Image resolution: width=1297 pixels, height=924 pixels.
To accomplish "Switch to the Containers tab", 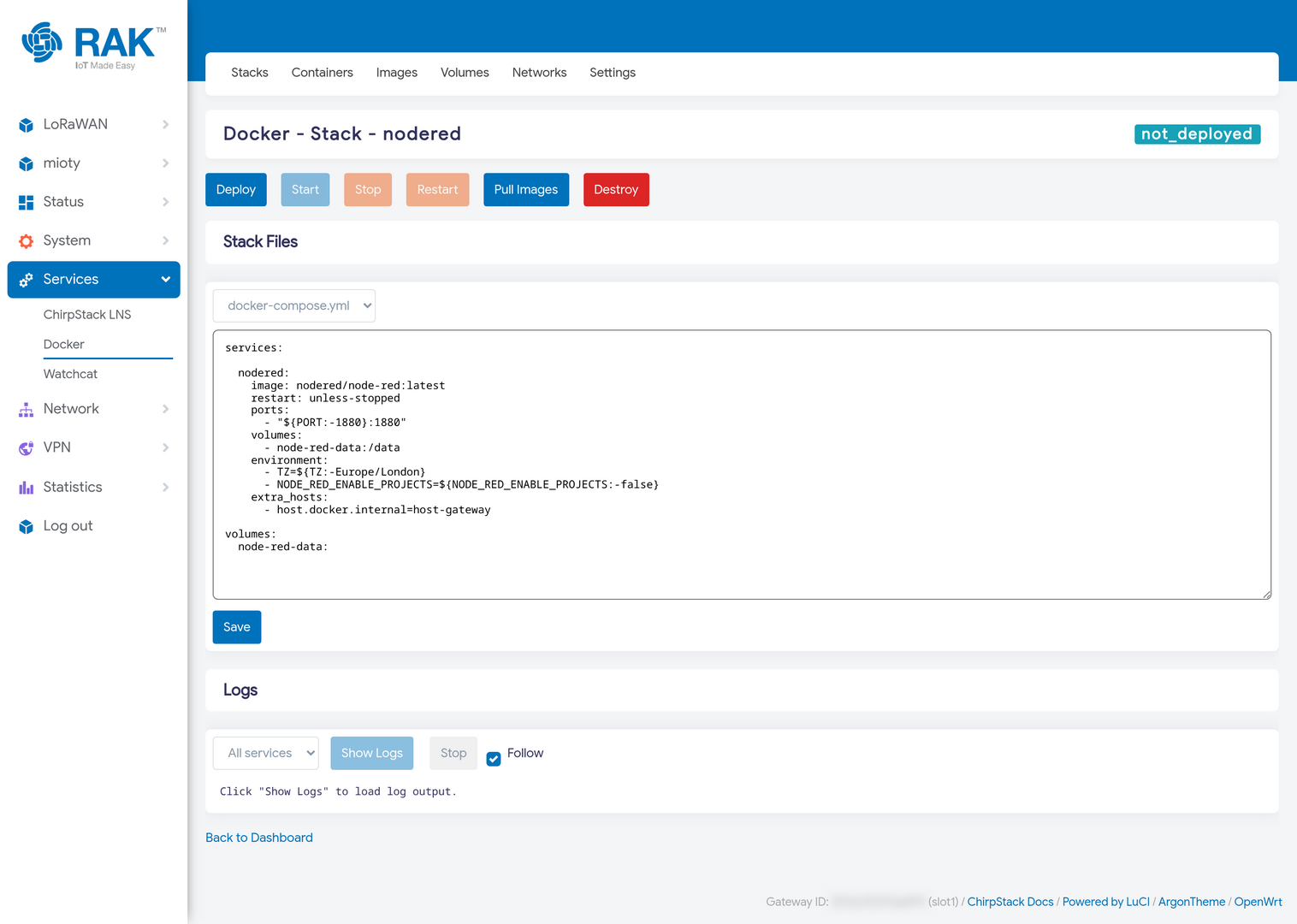I will pos(323,73).
